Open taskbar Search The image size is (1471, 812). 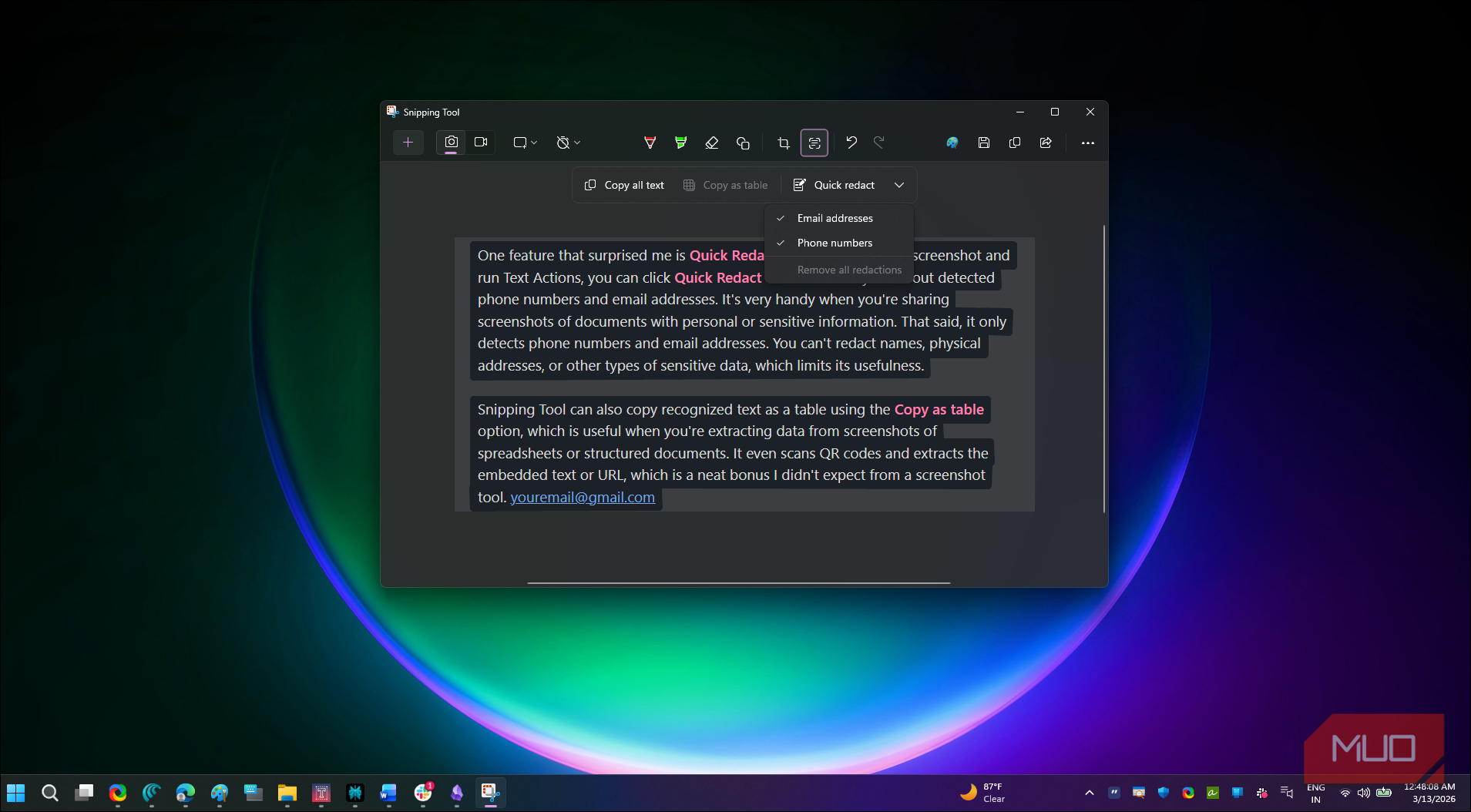[x=49, y=793]
